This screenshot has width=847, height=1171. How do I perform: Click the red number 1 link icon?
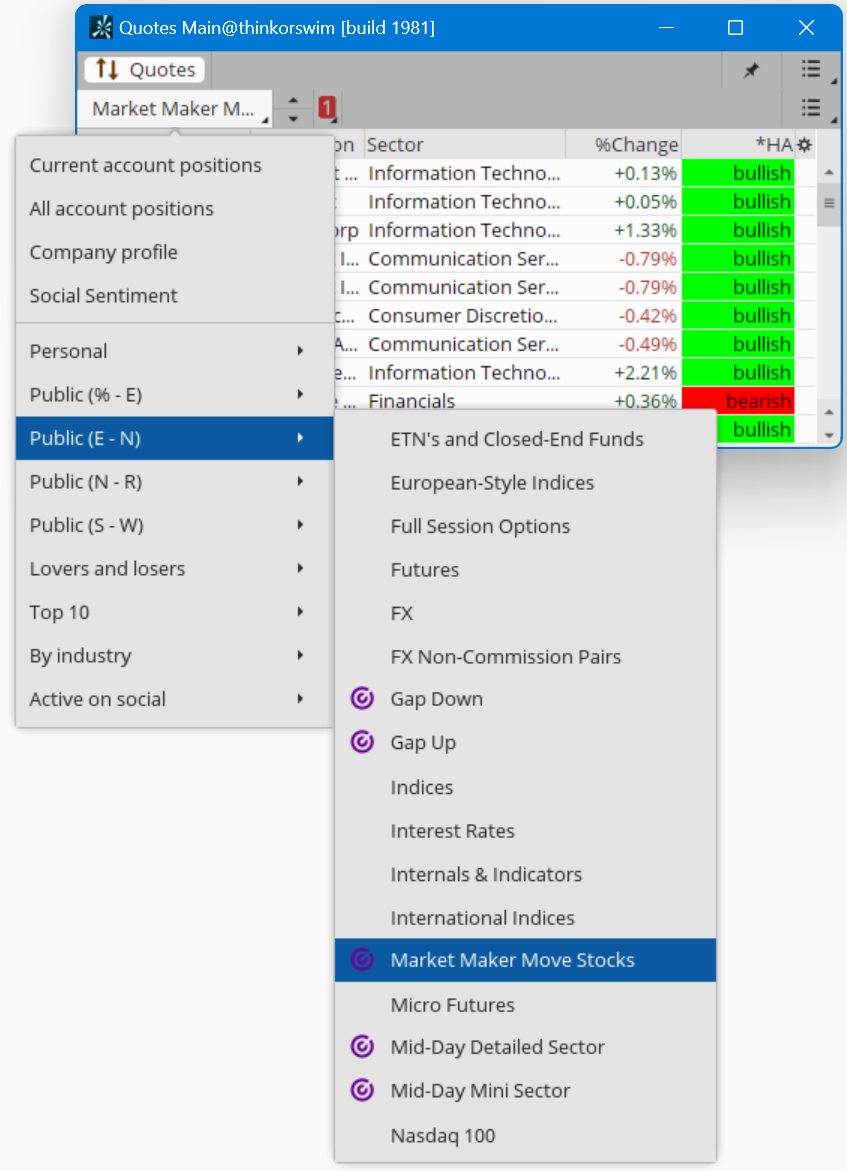pos(326,108)
